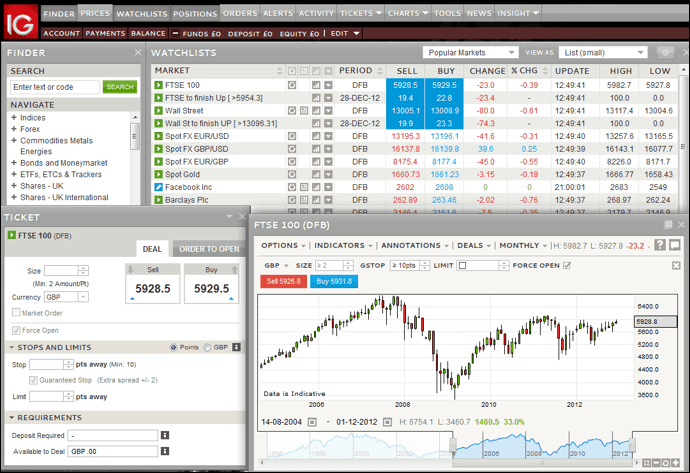Open the ticket Currency GBP dropdown
Viewport: 690px width, 473px height.
coord(66,297)
